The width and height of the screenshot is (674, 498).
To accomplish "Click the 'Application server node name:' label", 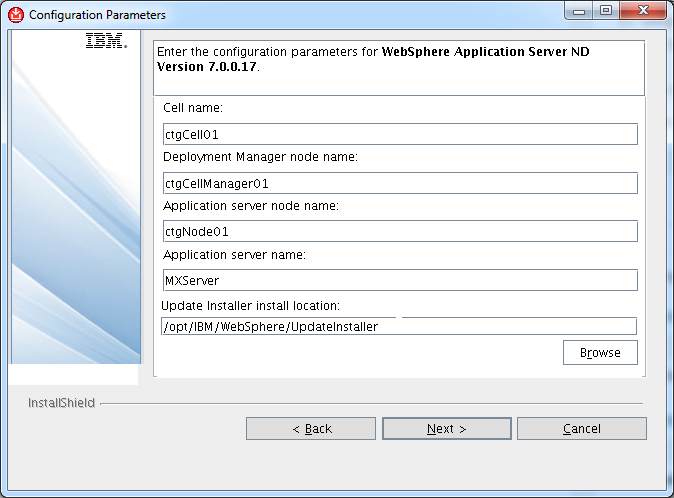I will tap(251, 206).
